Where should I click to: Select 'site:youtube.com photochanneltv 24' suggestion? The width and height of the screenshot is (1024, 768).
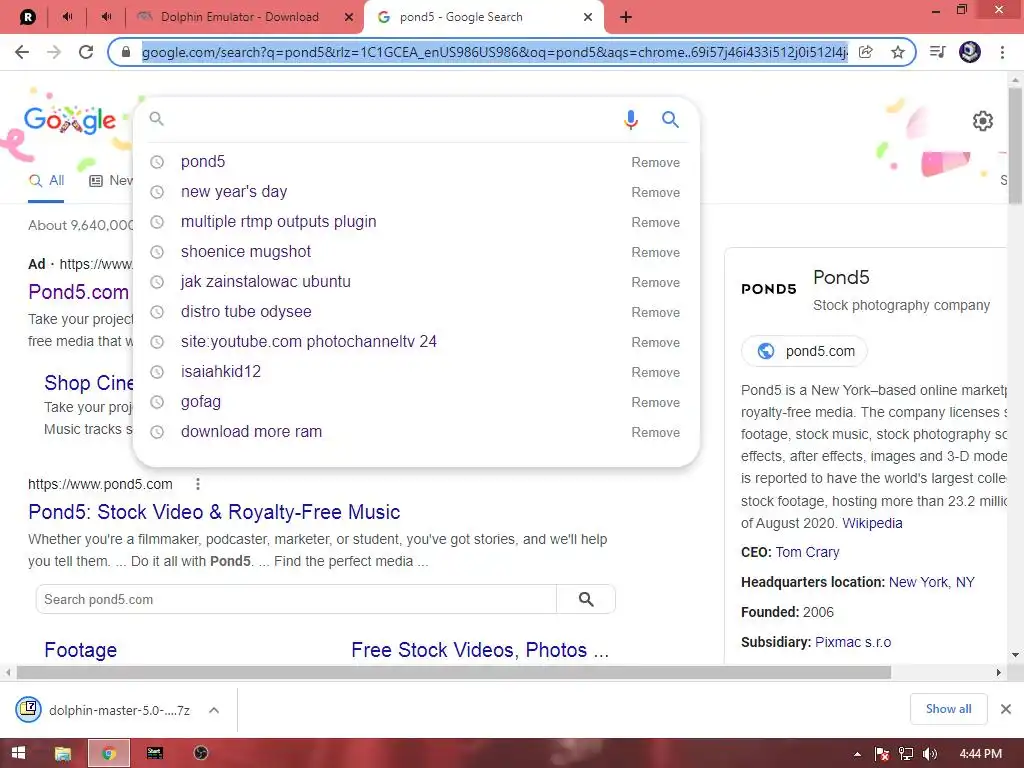pos(309,342)
